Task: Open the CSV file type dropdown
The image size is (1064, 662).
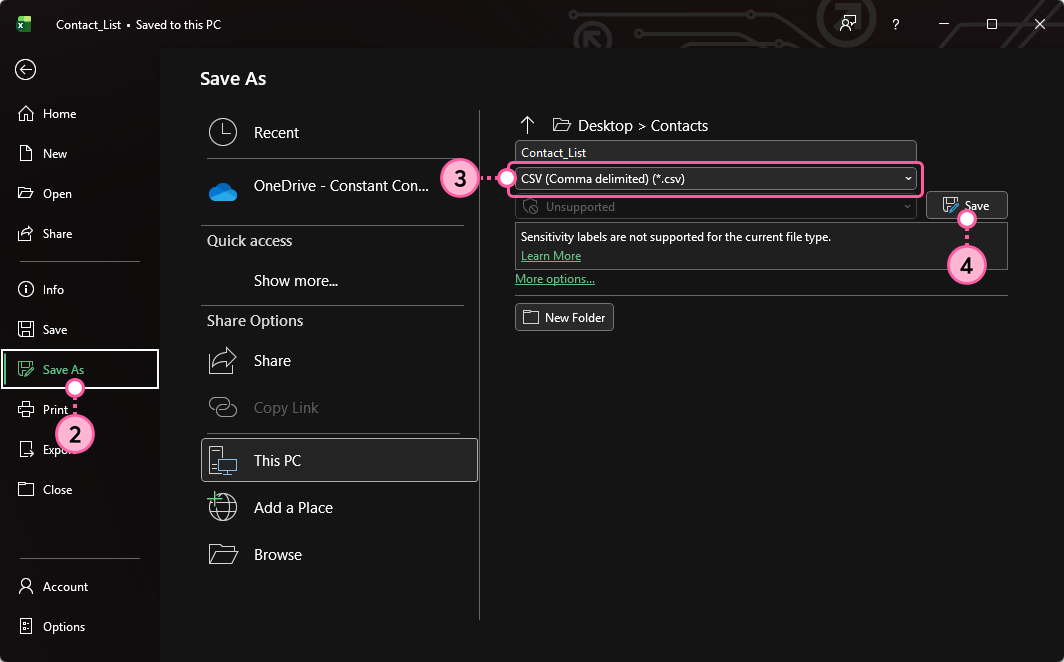Action: pyautogui.click(x=716, y=178)
